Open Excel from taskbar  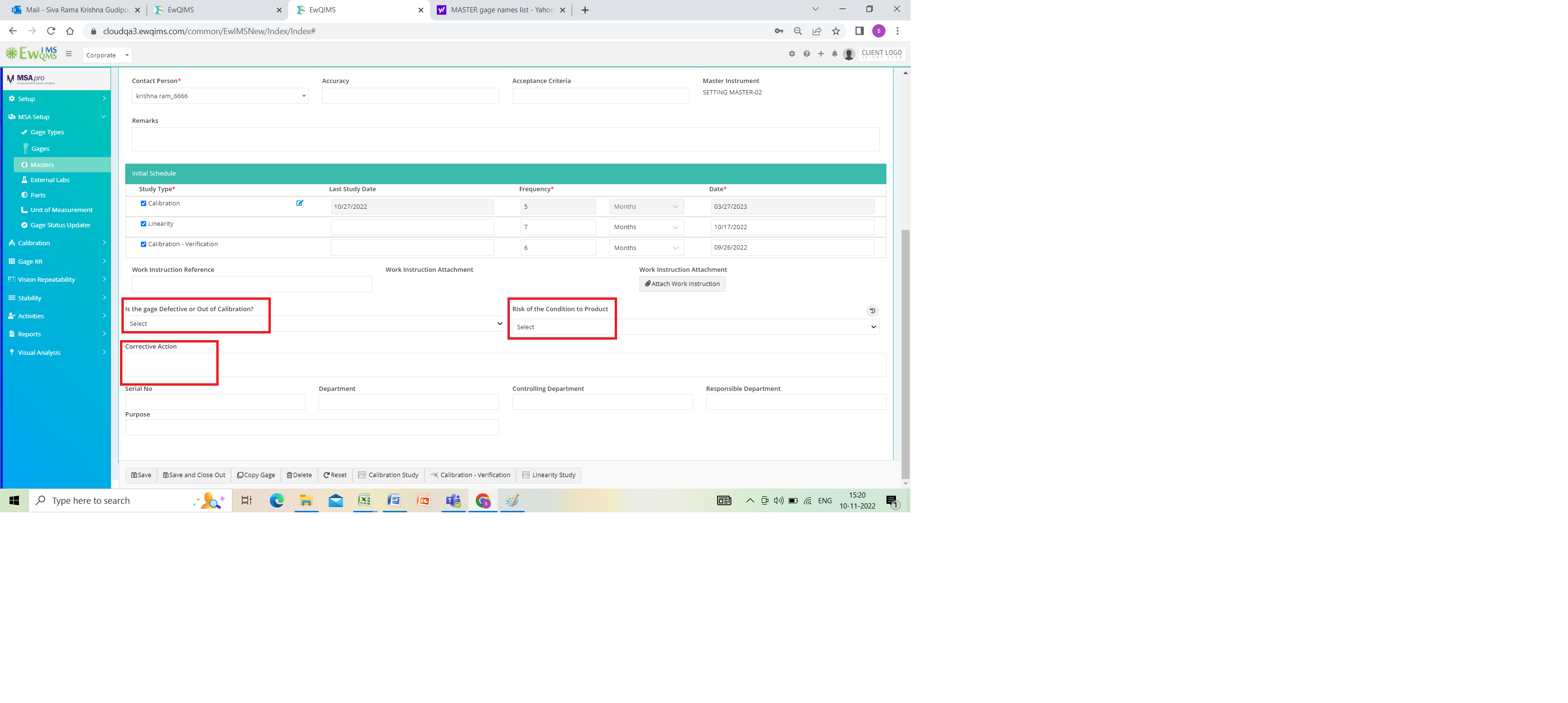click(365, 500)
